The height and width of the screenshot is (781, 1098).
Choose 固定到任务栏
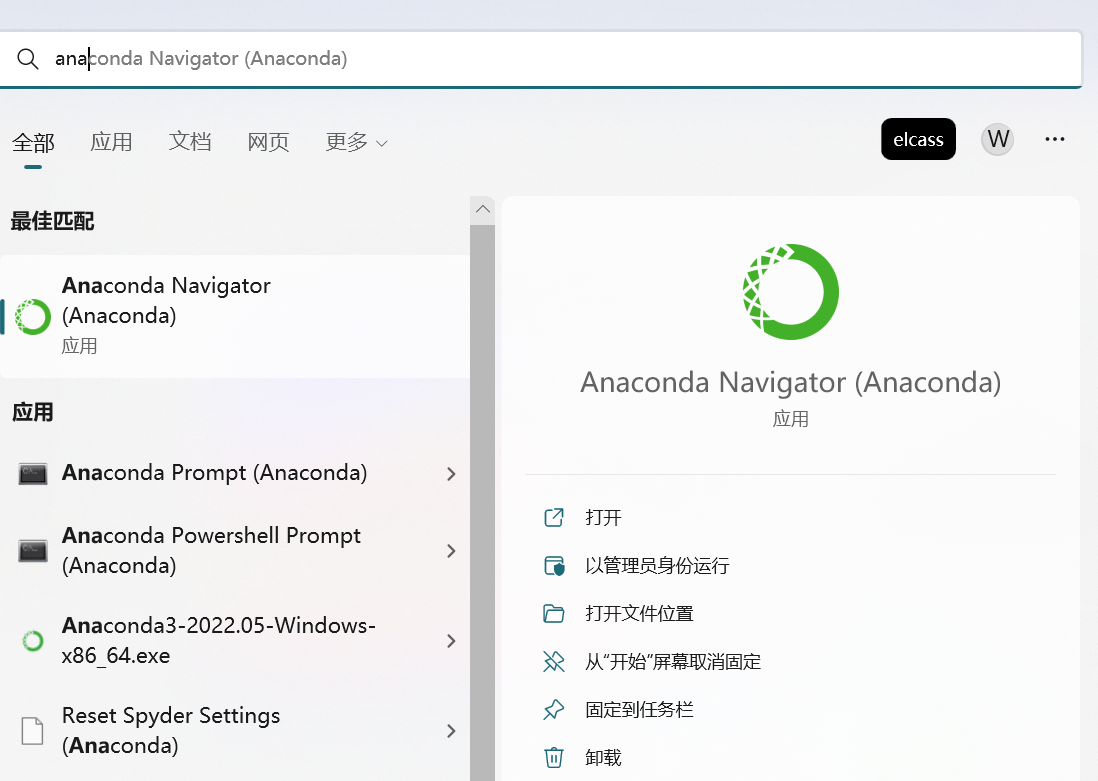click(639, 710)
